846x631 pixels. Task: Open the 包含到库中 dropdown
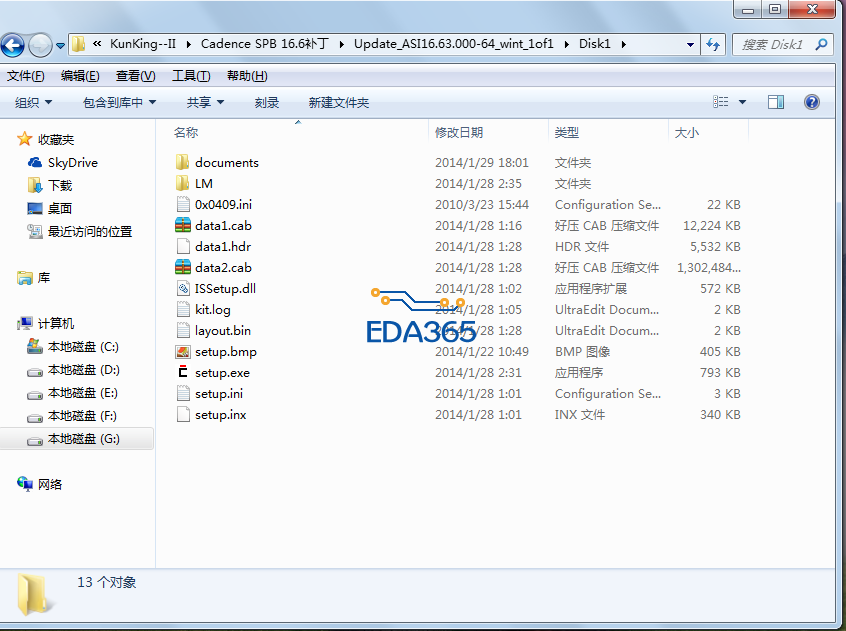tap(119, 102)
